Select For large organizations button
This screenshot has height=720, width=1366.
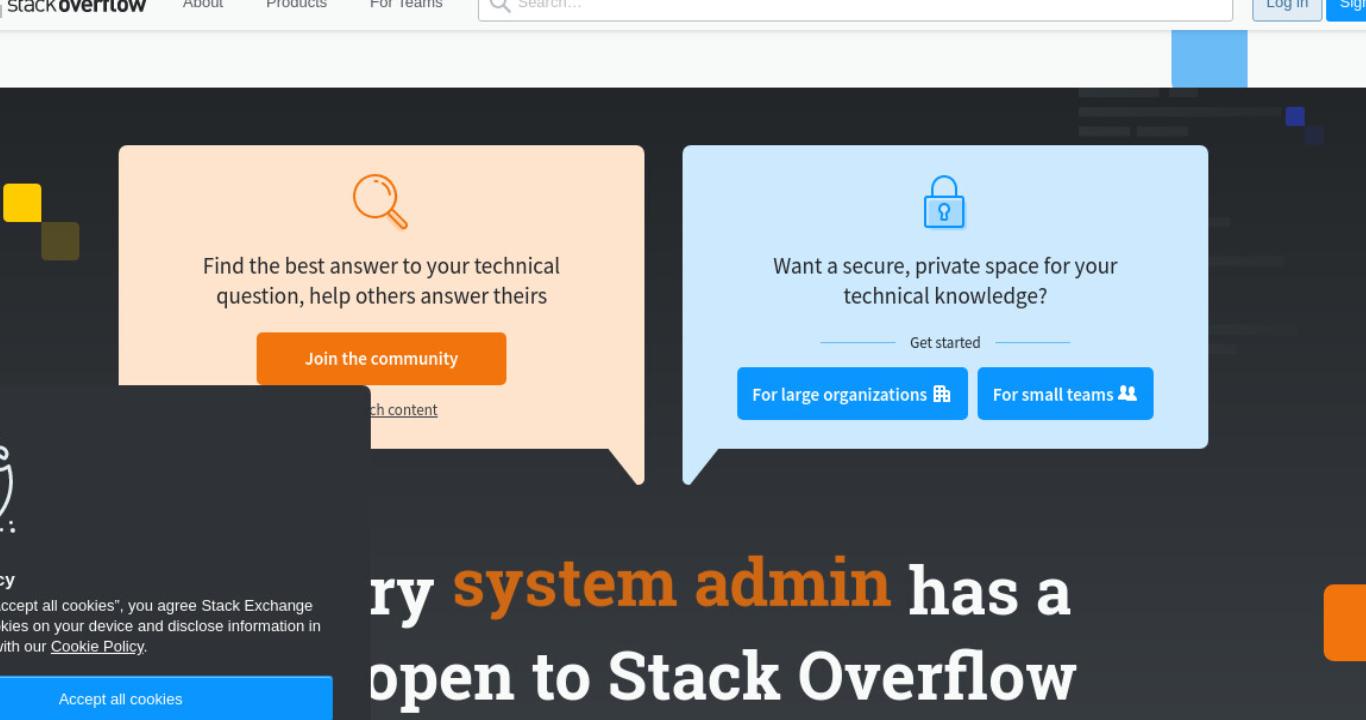click(852, 394)
